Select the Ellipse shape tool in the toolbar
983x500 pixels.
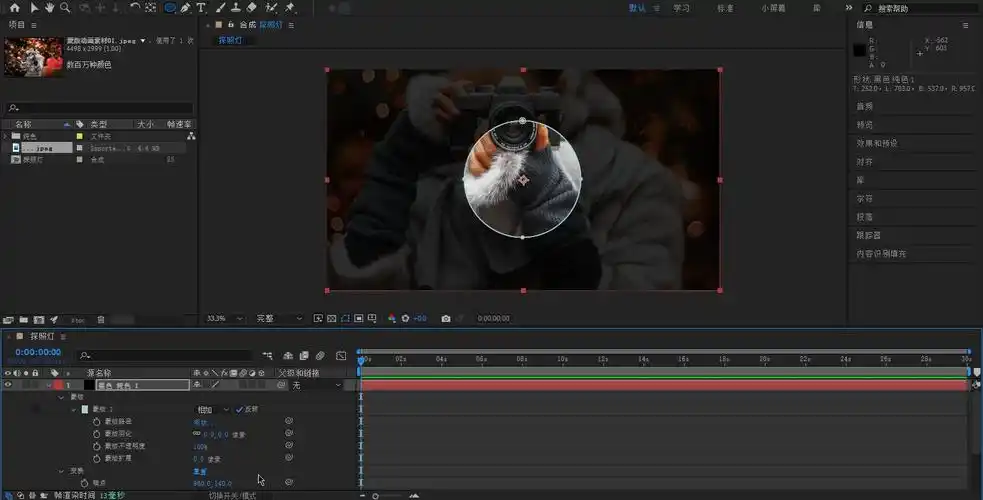point(169,8)
